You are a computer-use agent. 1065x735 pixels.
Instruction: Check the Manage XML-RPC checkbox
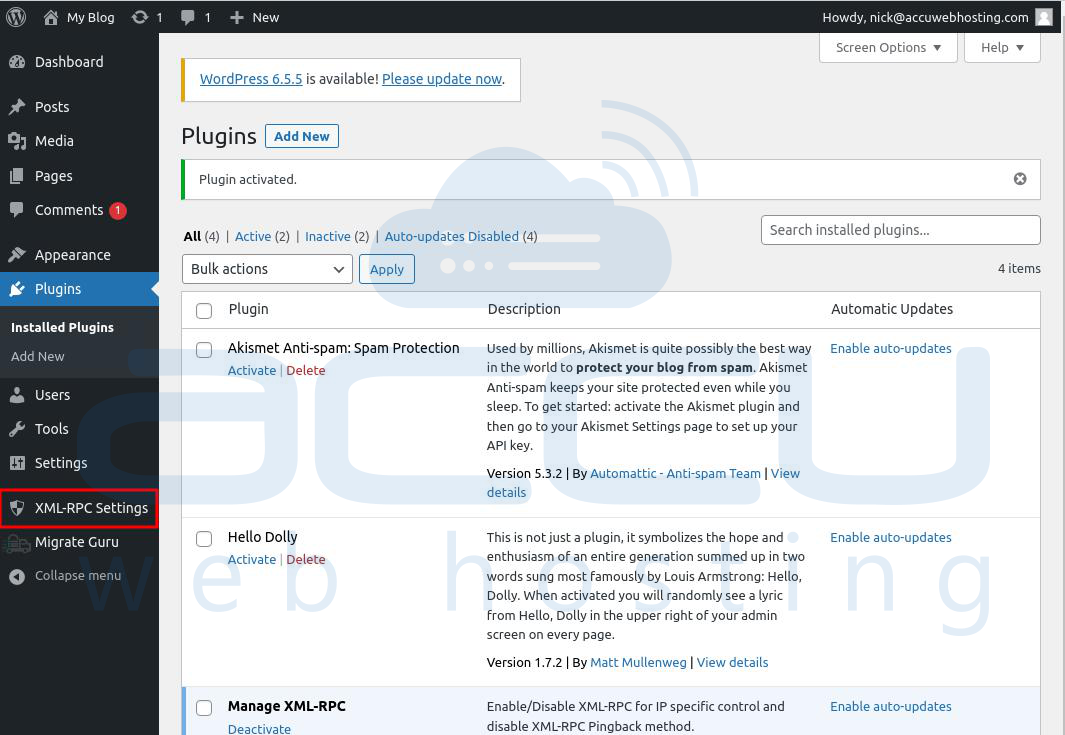[204, 708]
